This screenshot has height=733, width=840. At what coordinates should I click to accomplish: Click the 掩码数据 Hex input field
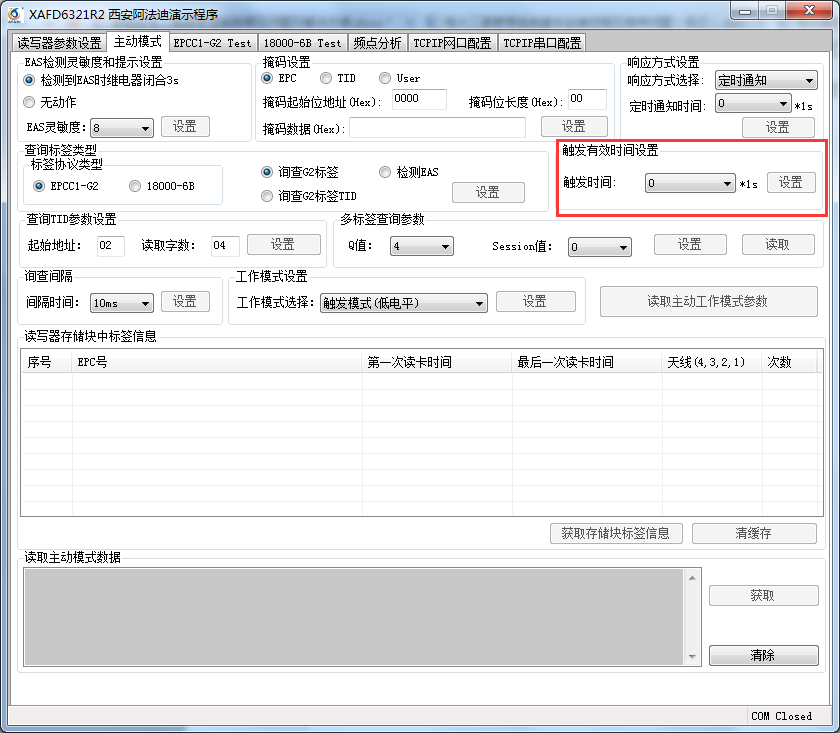[x=437, y=128]
